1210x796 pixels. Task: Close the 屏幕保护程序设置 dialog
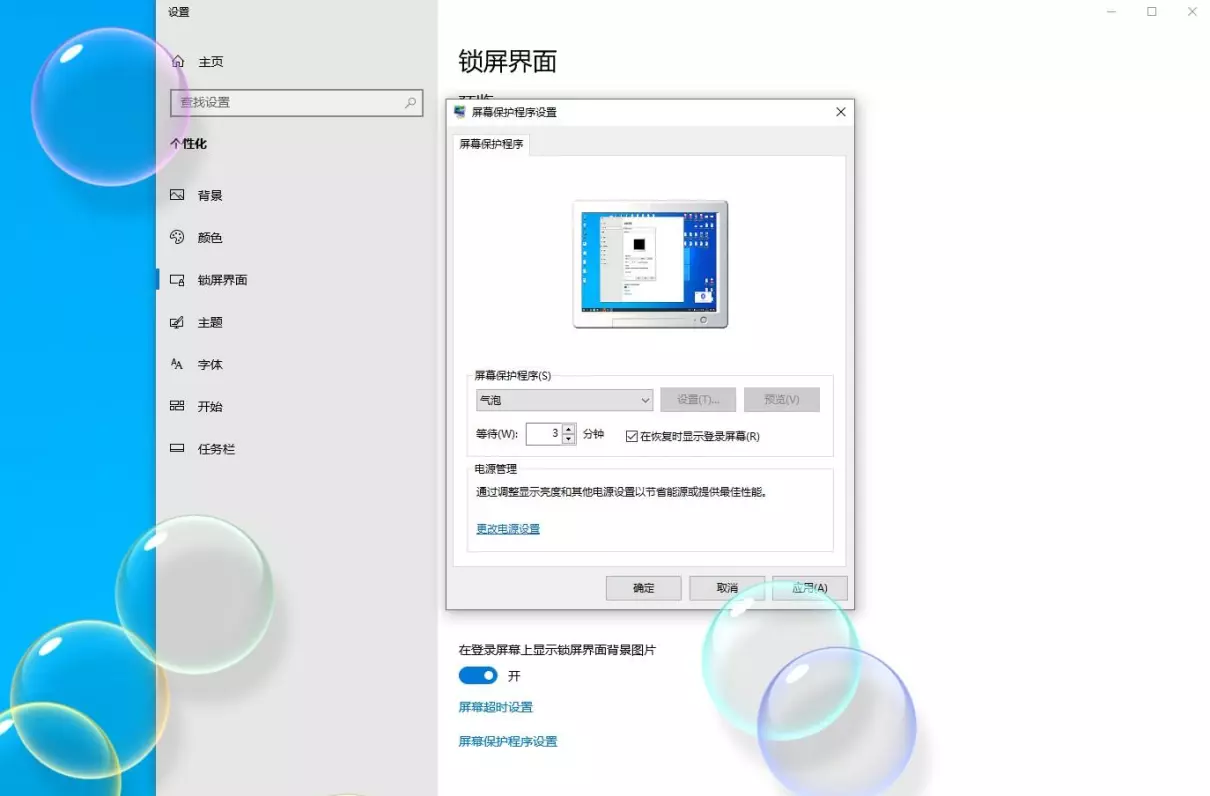click(841, 112)
